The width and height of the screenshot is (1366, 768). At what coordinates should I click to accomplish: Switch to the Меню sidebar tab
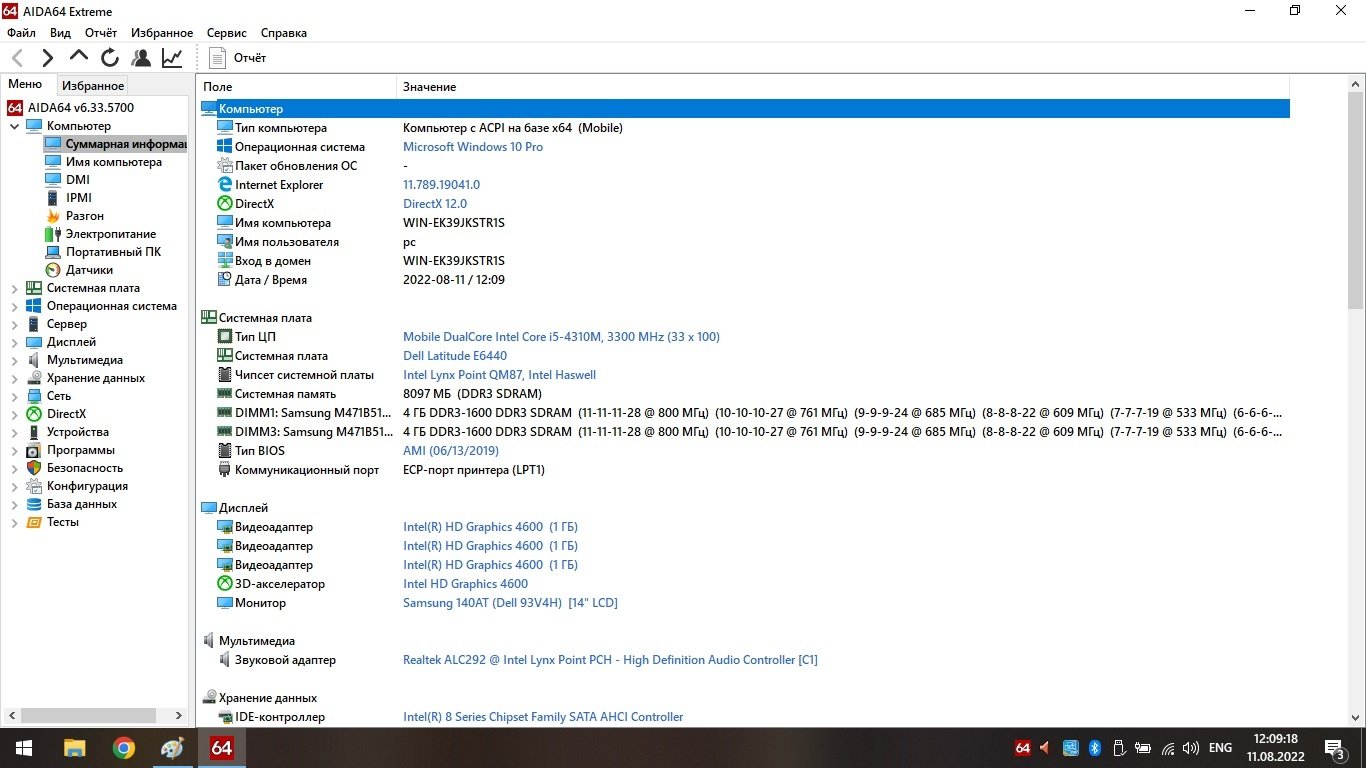25,85
